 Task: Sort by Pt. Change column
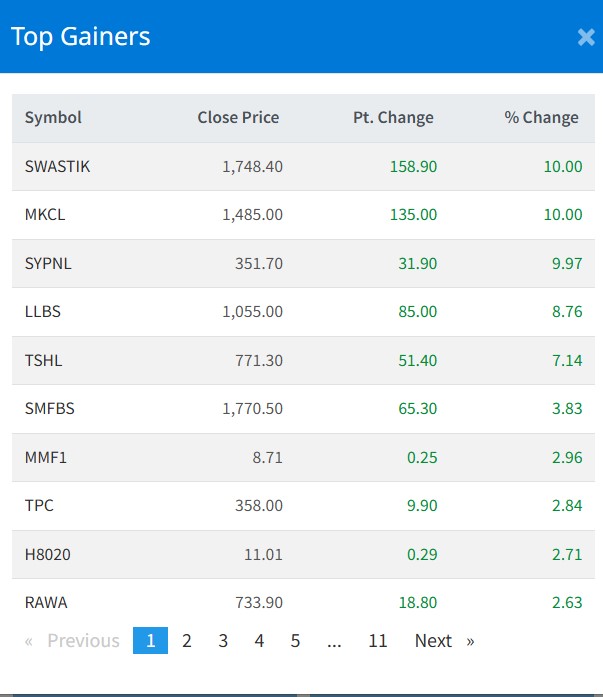[393, 118]
